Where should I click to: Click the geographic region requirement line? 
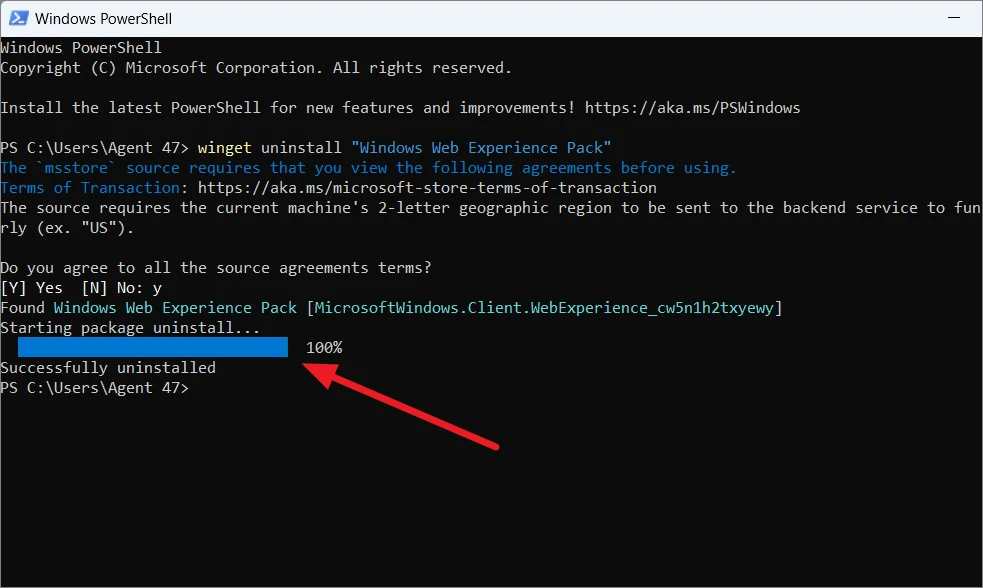491,218
